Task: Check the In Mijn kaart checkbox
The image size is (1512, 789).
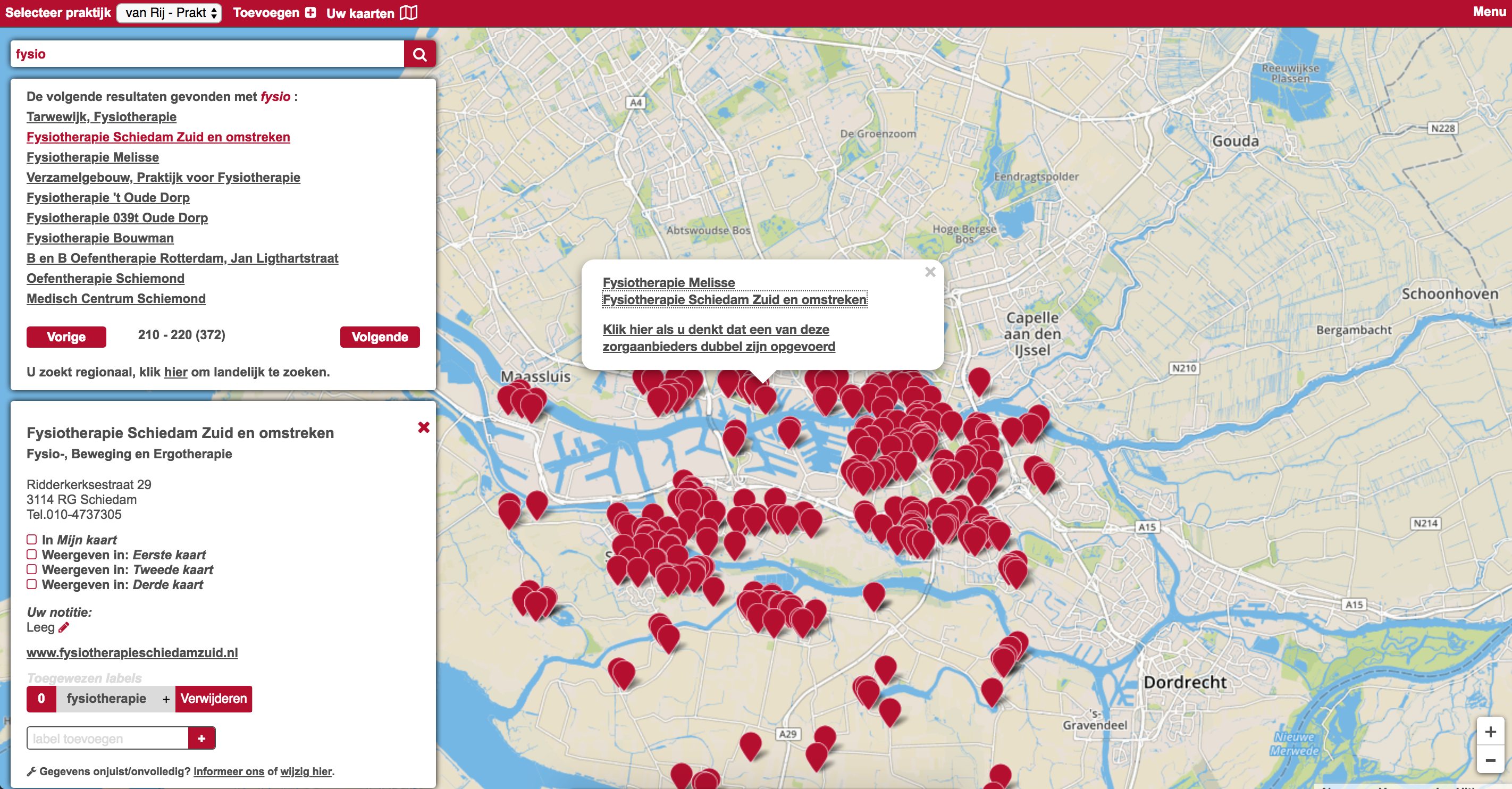Action: [x=32, y=540]
